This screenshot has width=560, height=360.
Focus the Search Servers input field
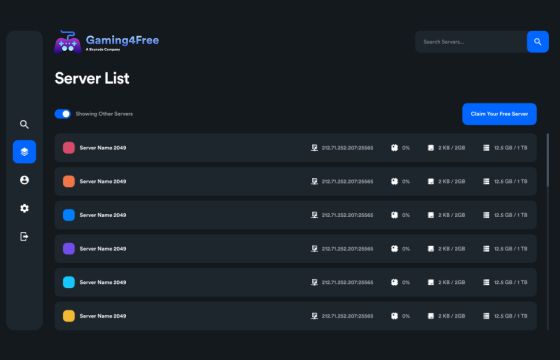coord(471,42)
